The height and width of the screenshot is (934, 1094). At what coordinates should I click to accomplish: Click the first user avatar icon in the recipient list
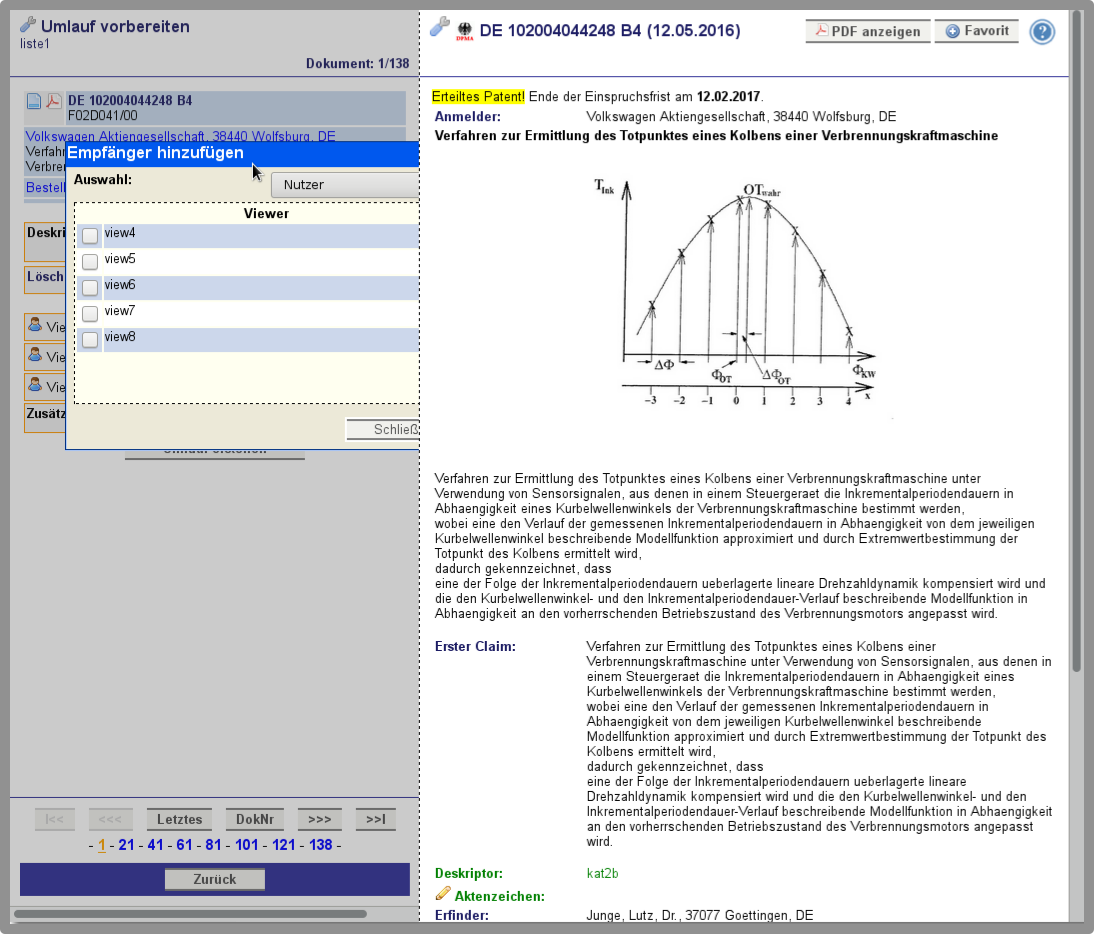coord(35,325)
